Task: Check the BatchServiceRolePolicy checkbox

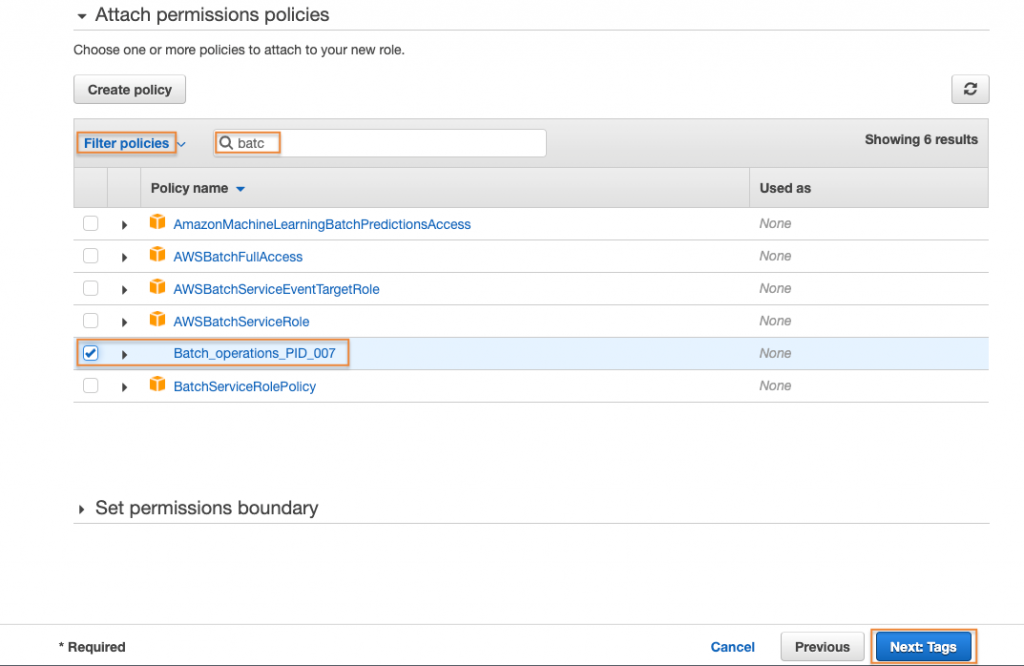Action: pos(90,385)
